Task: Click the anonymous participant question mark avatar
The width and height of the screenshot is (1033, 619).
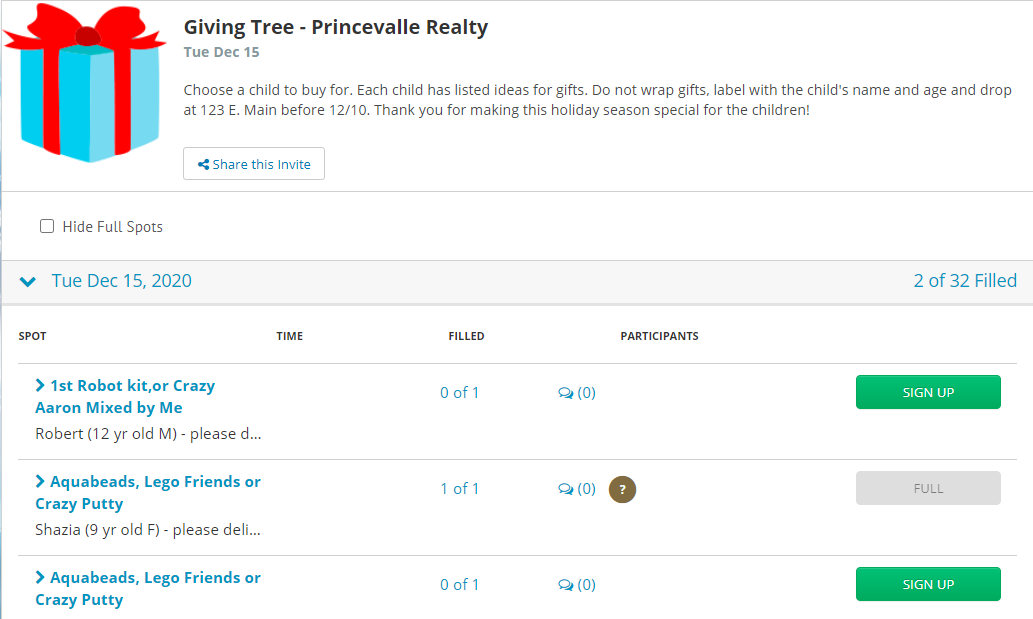Action: coord(622,489)
